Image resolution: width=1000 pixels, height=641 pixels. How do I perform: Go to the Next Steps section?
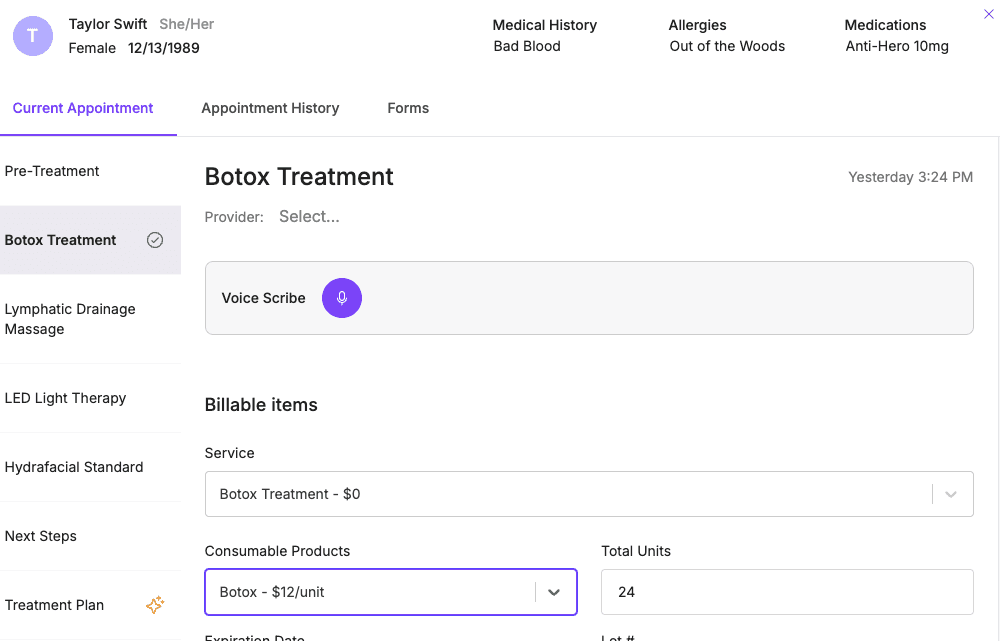[x=41, y=536]
